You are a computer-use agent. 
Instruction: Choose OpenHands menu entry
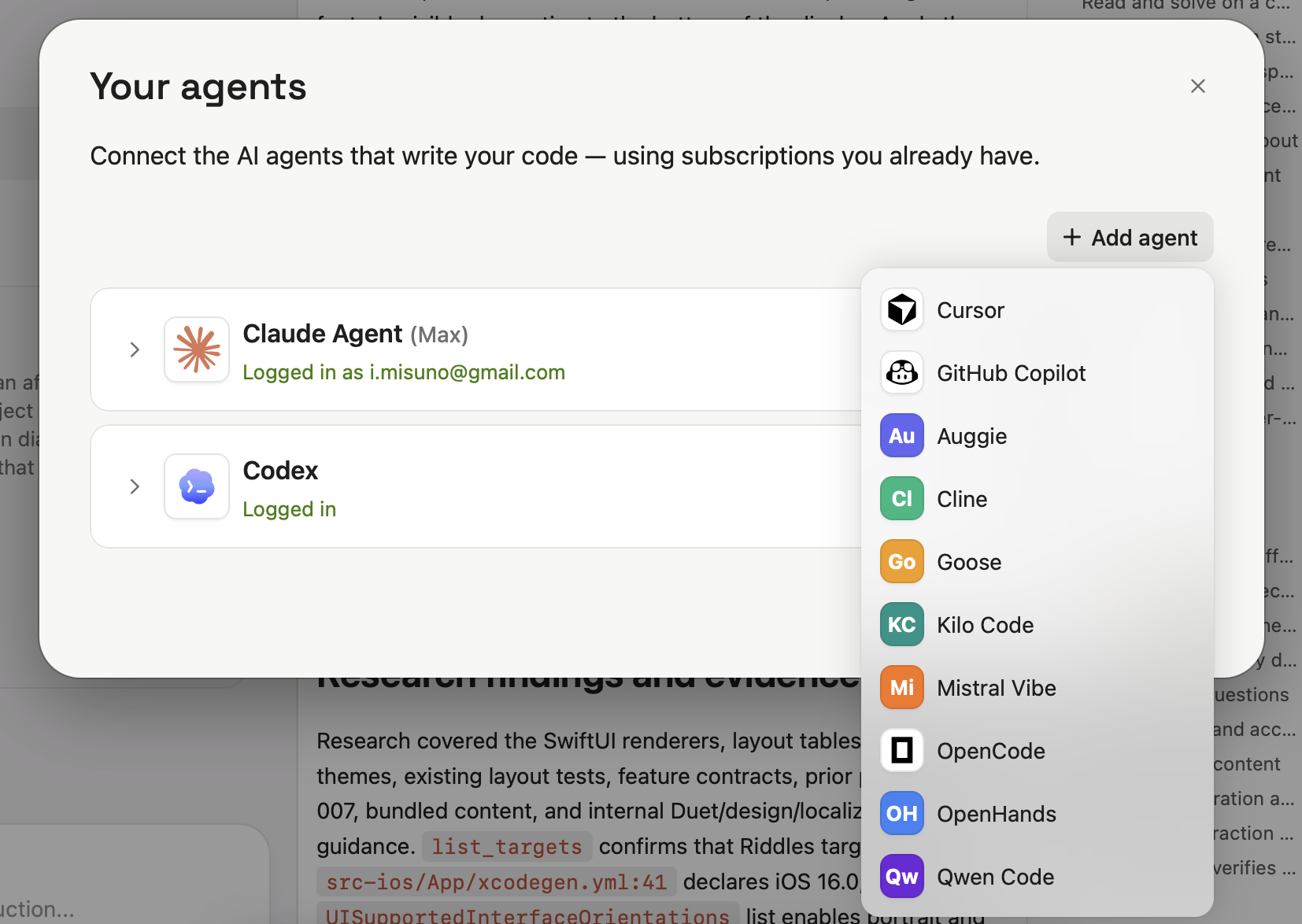1037,814
